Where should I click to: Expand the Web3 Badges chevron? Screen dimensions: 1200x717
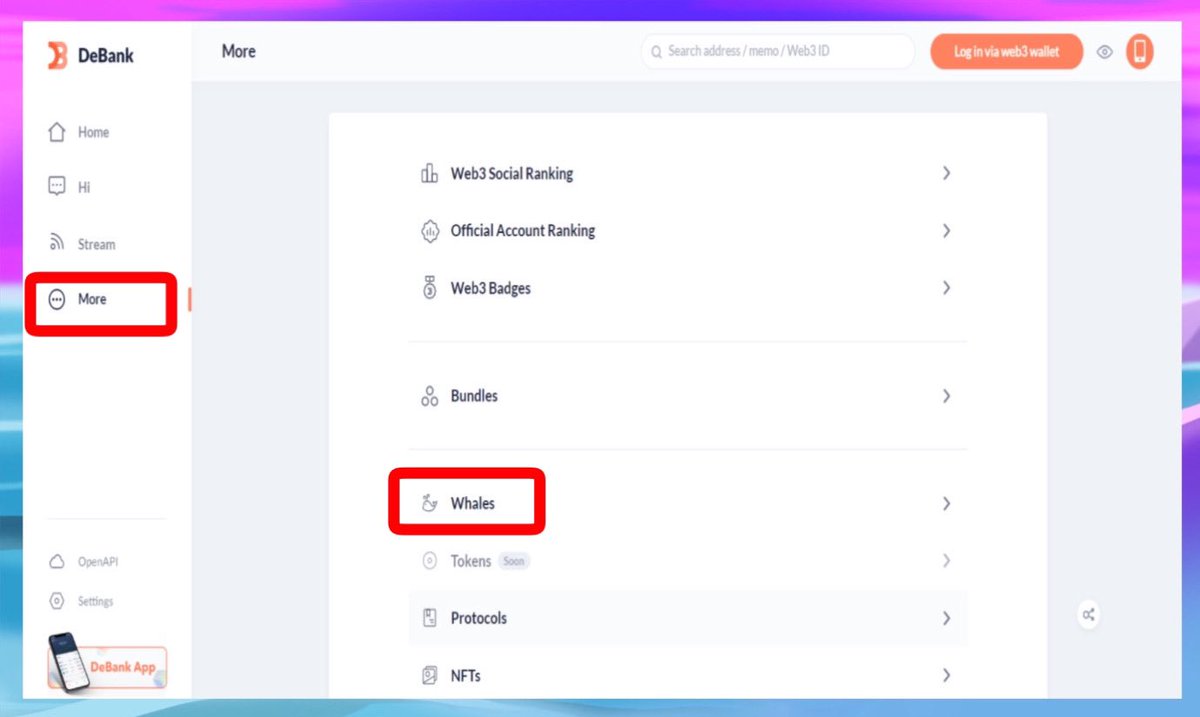(x=946, y=287)
